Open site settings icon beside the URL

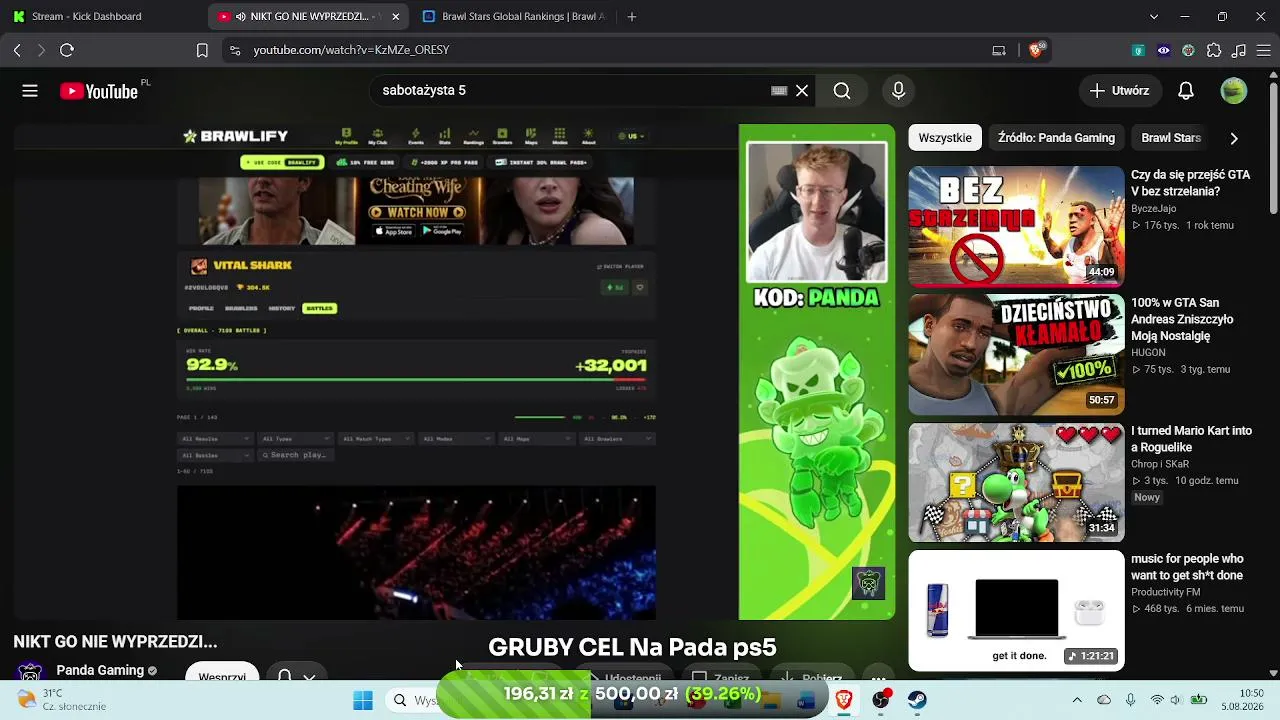[234, 50]
